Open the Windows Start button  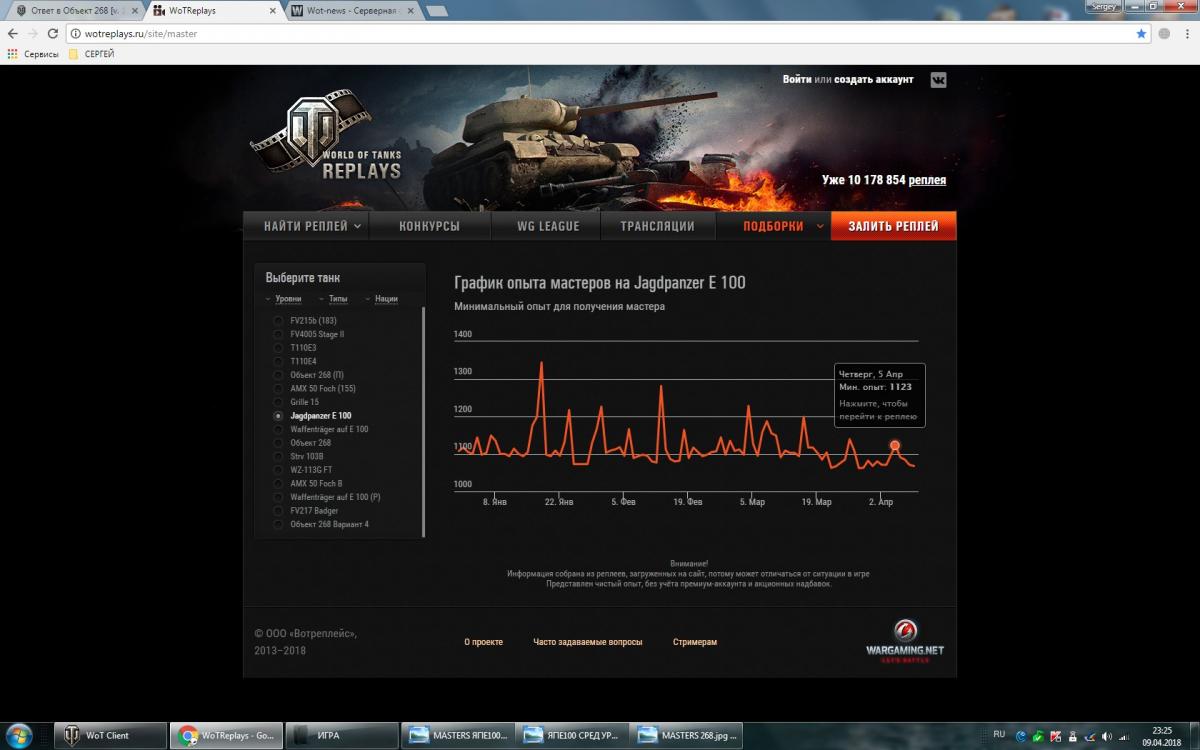(20, 735)
